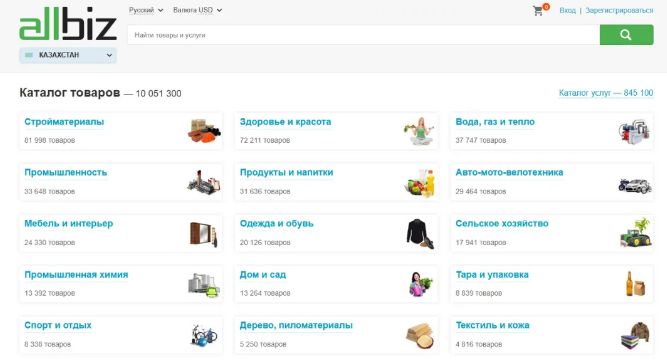
Task: Click the bottle and bag image for Тара и упаковка
Action: point(636,283)
